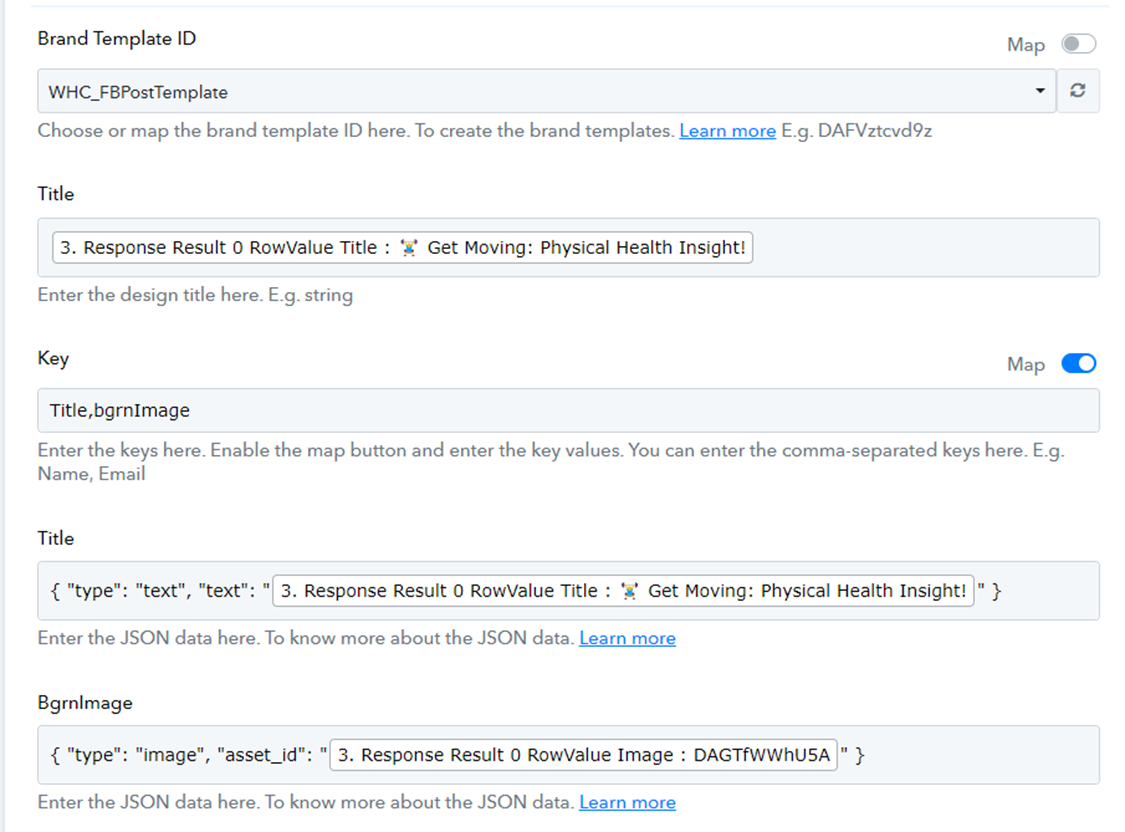This screenshot has height=832, width=1125.
Task: Click the Title JSON field's opening '{ "type": "text"' text
Action: (x=120, y=591)
